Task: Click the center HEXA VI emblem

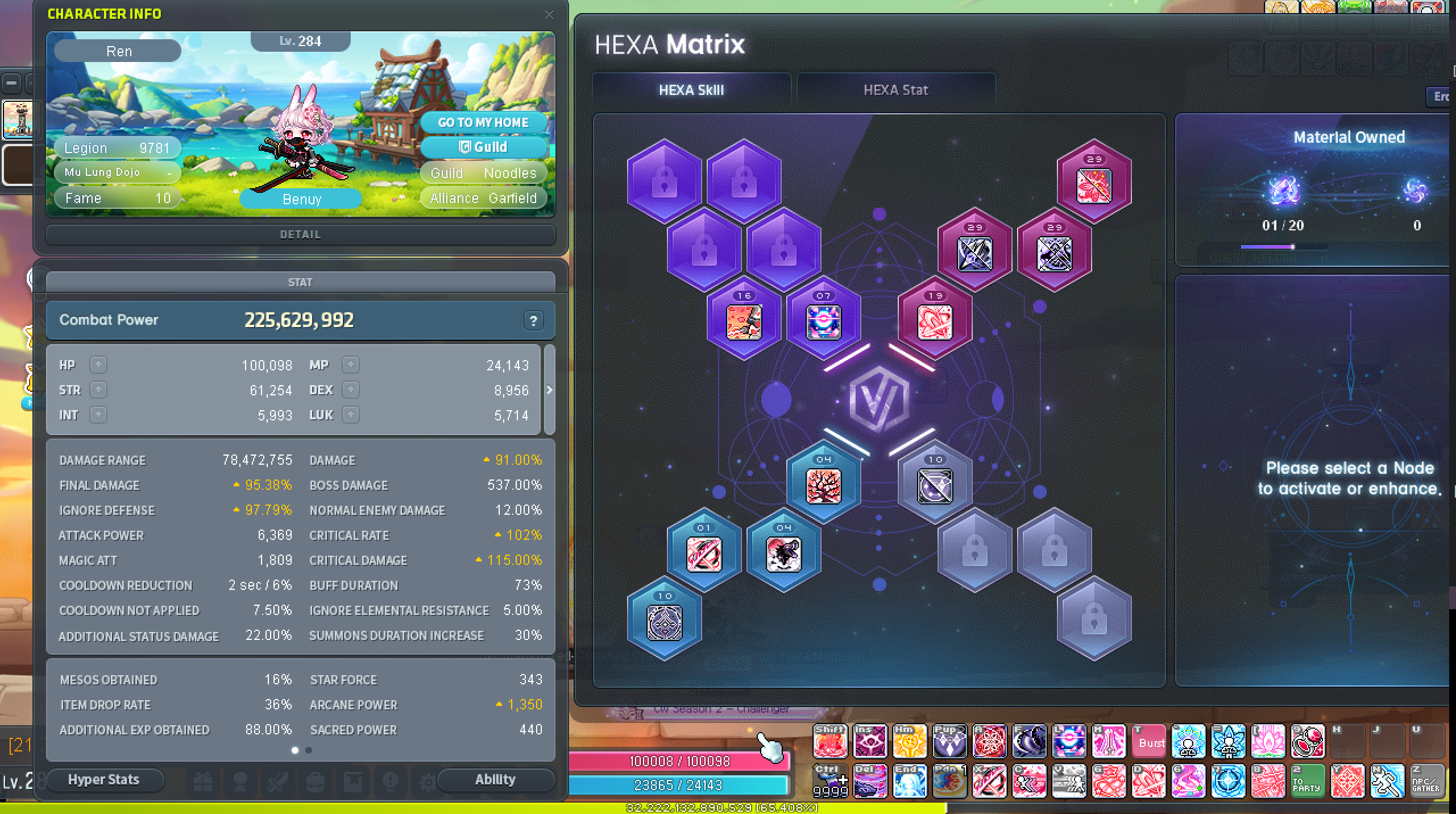Action: coord(879,399)
